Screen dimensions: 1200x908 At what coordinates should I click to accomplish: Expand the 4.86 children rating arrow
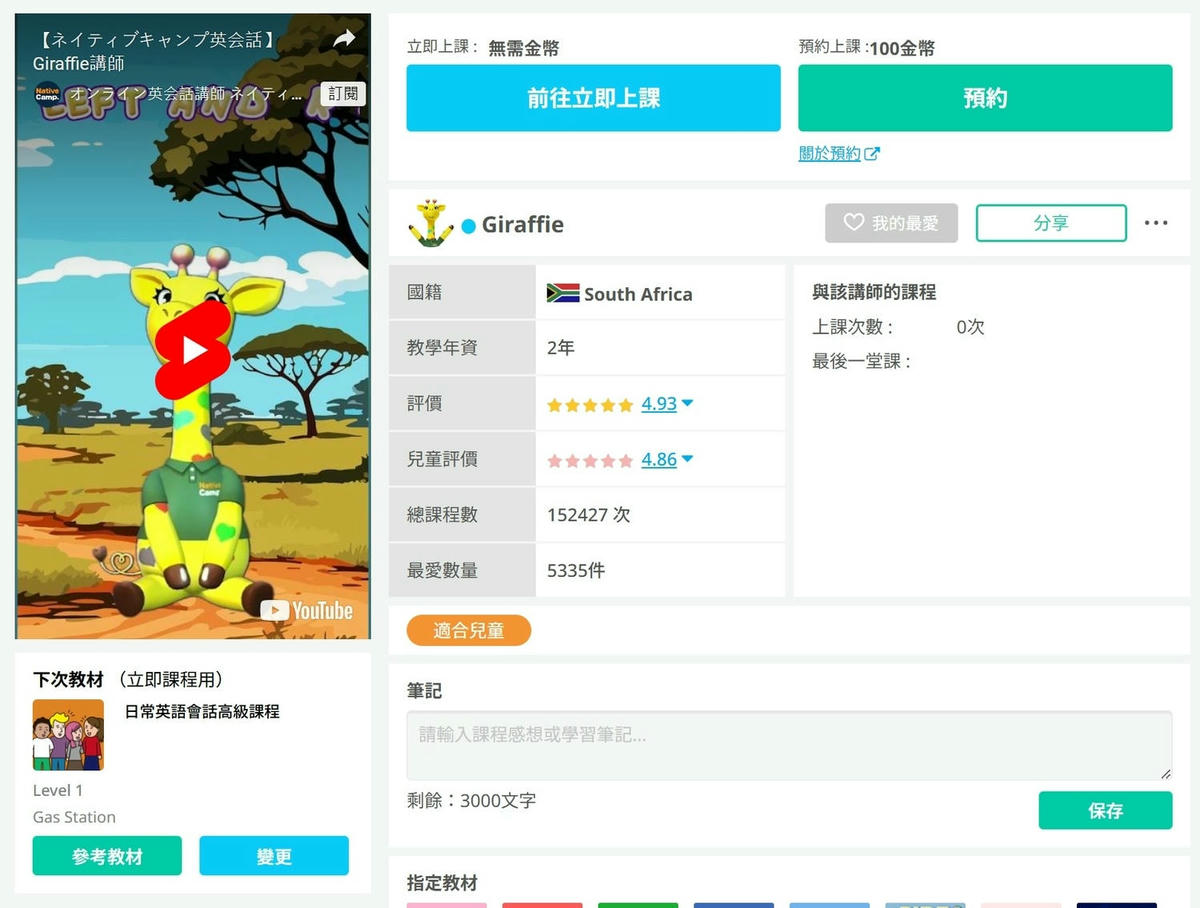point(687,460)
